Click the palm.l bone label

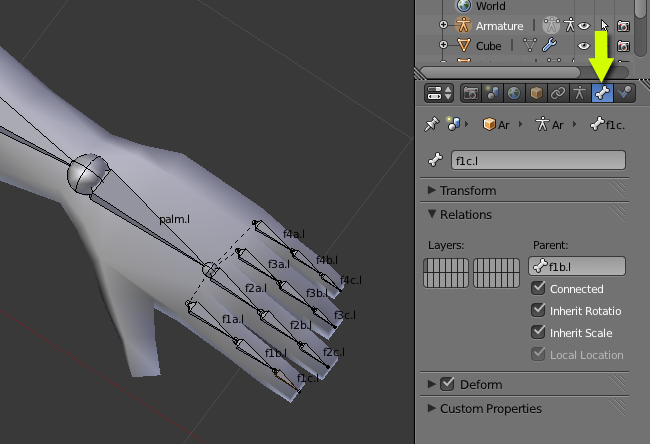click(175, 219)
